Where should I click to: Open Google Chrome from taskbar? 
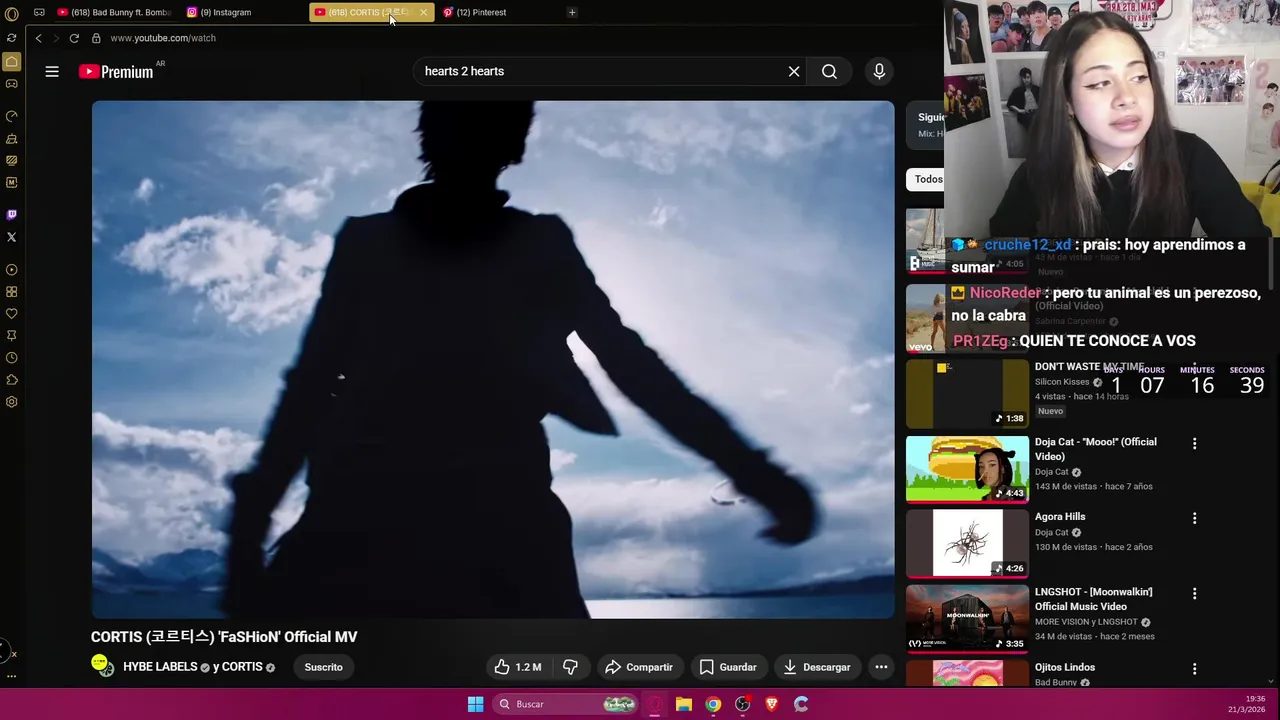point(713,704)
